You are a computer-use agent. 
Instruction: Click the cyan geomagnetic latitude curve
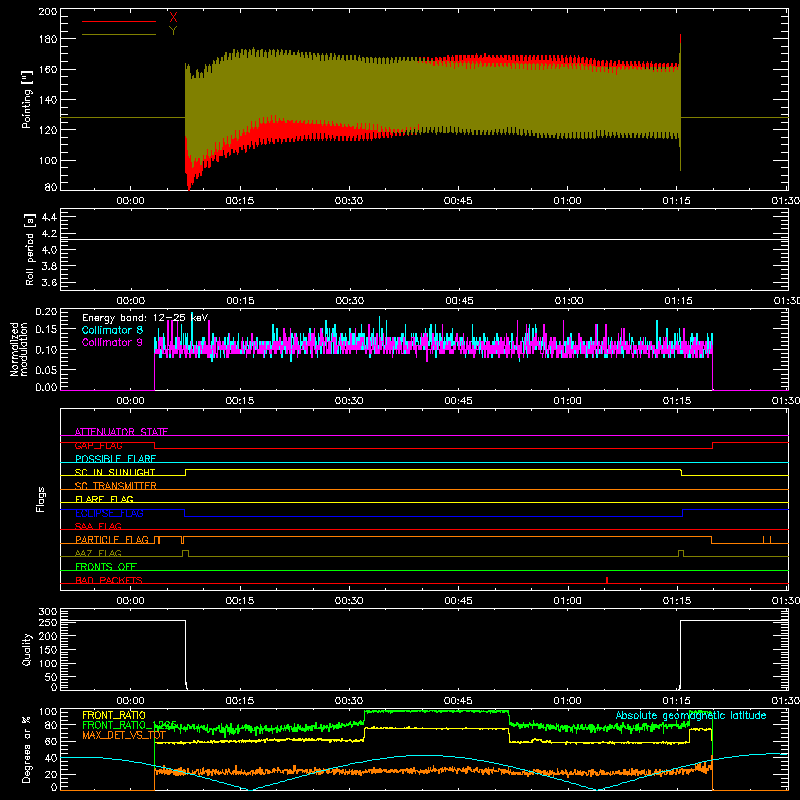pos(424,757)
